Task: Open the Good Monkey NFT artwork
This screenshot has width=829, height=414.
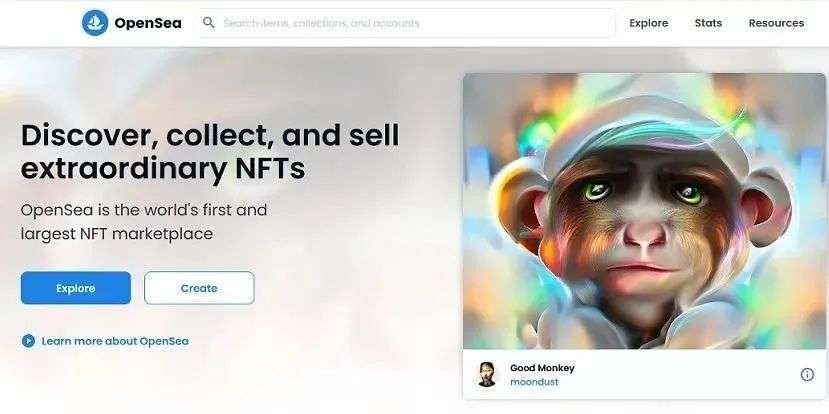Action: [x=644, y=211]
